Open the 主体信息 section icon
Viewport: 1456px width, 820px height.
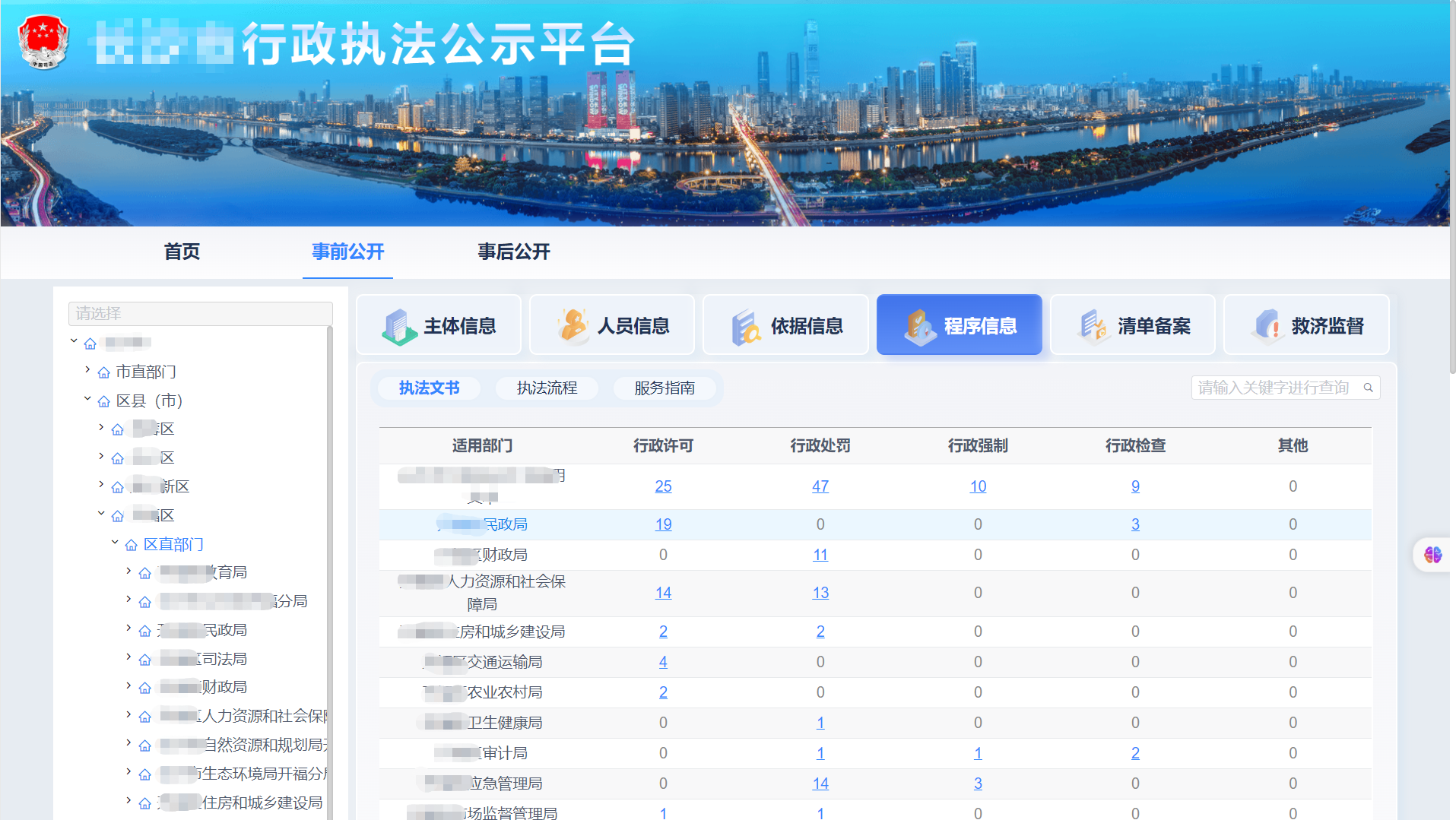click(398, 325)
